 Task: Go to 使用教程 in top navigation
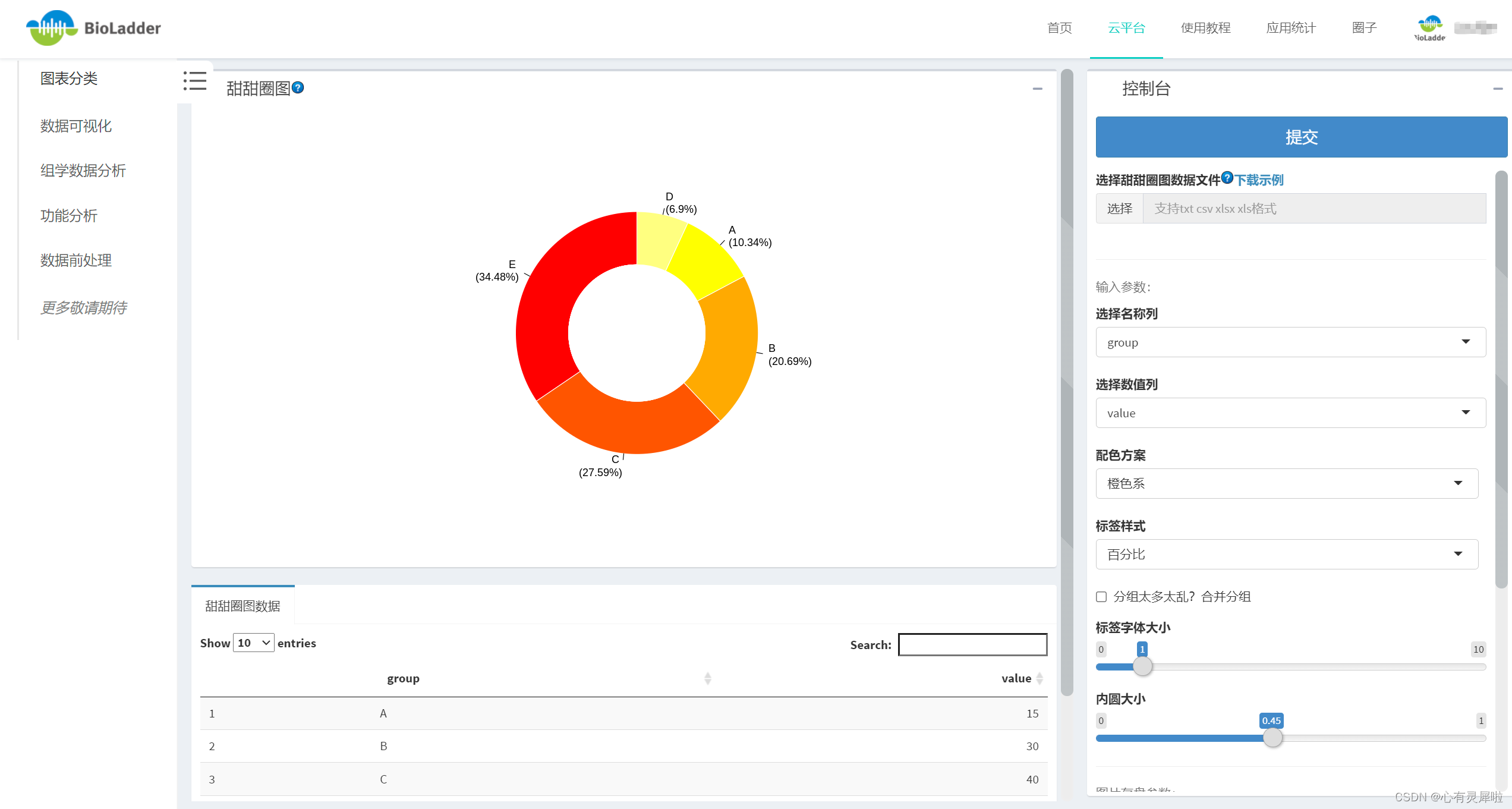coord(1205,28)
